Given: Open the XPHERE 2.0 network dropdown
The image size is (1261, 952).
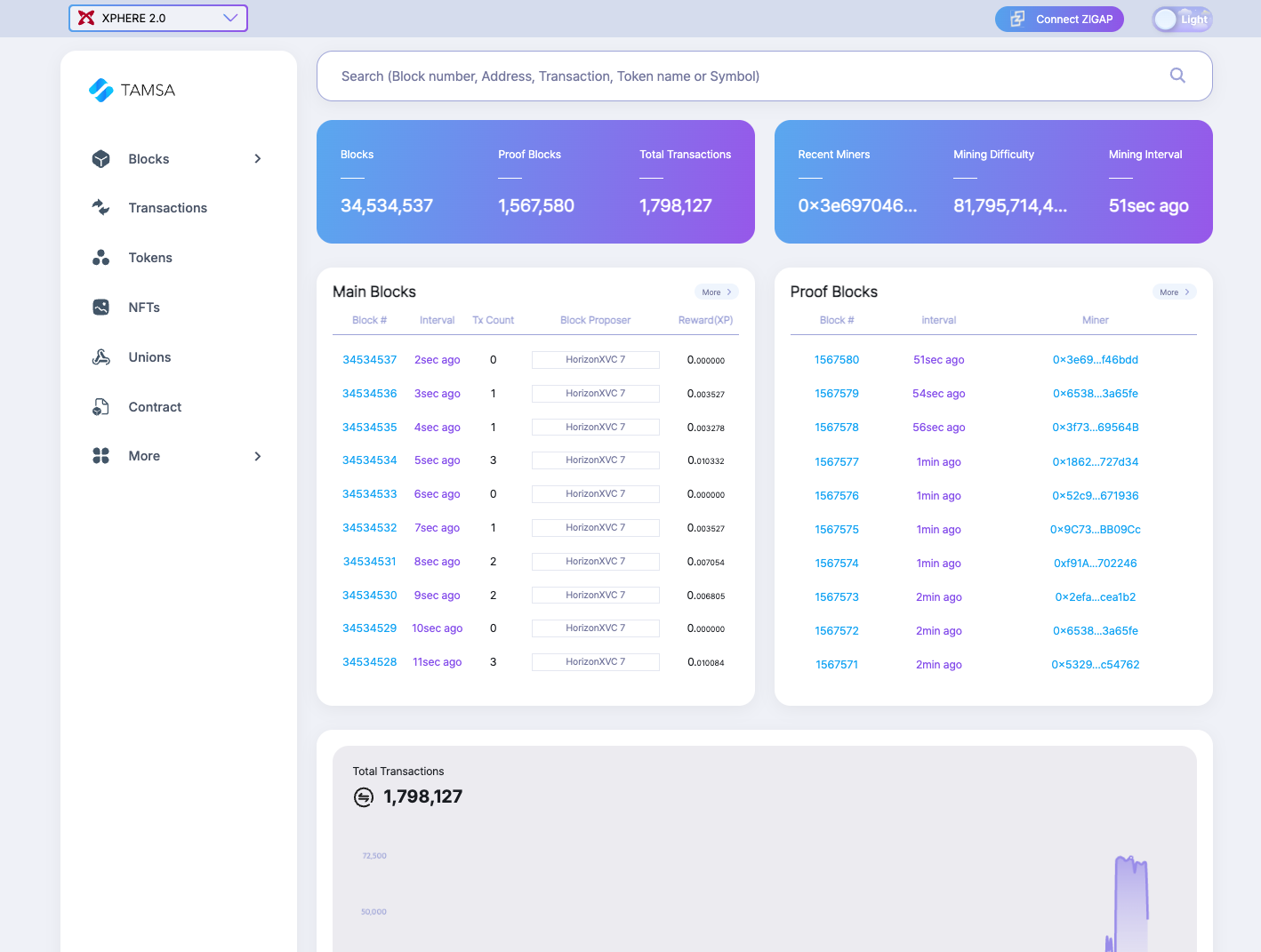Looking at the screenshot, I should tap(158, 18).
